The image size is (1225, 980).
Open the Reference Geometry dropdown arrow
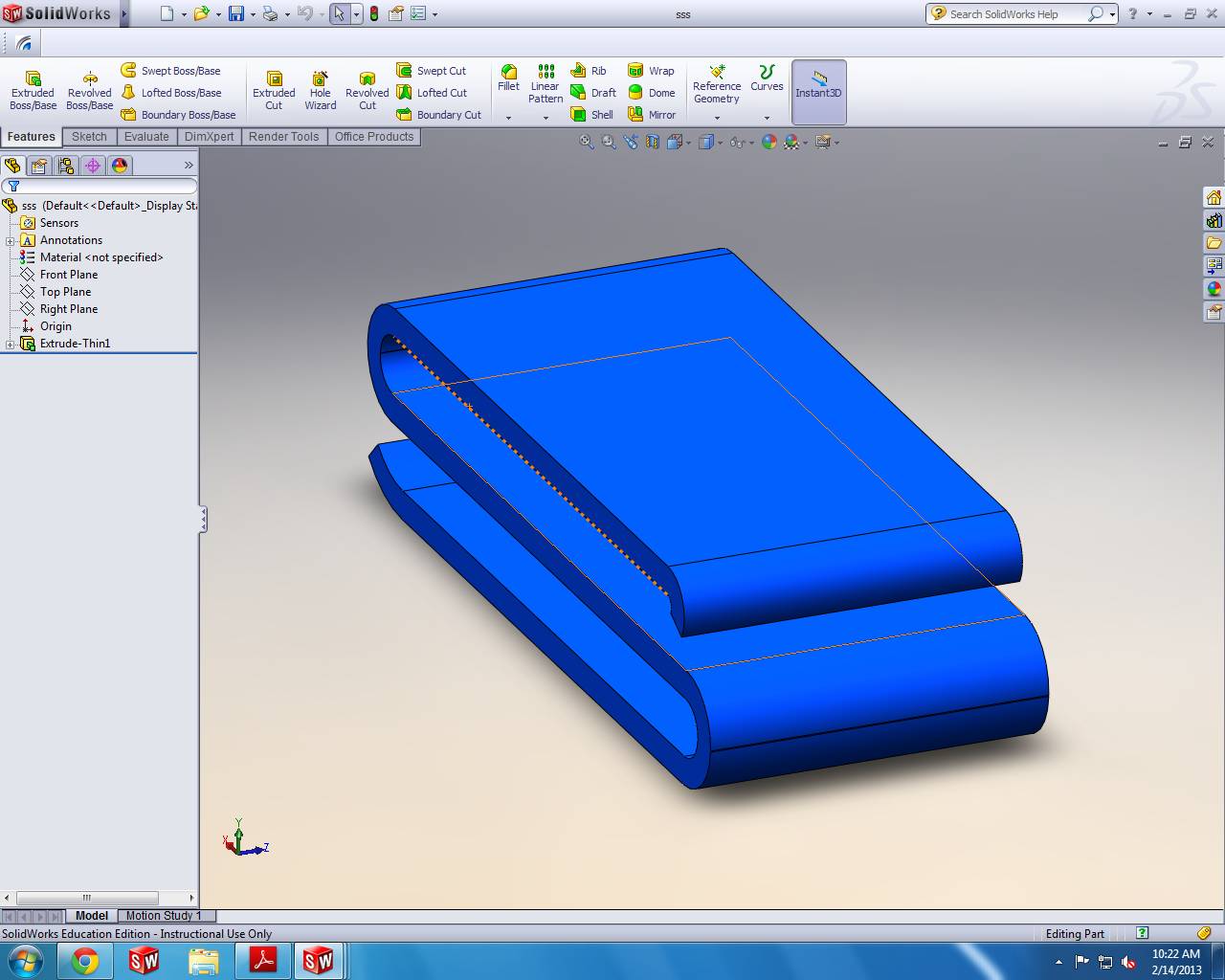coord(717,118)
